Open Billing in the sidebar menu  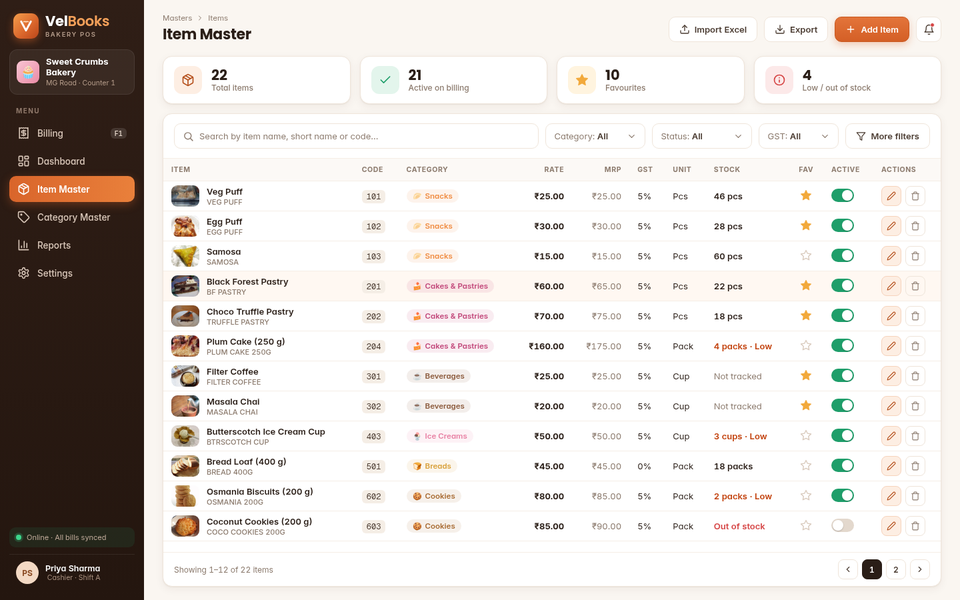[x=72, y=133]
